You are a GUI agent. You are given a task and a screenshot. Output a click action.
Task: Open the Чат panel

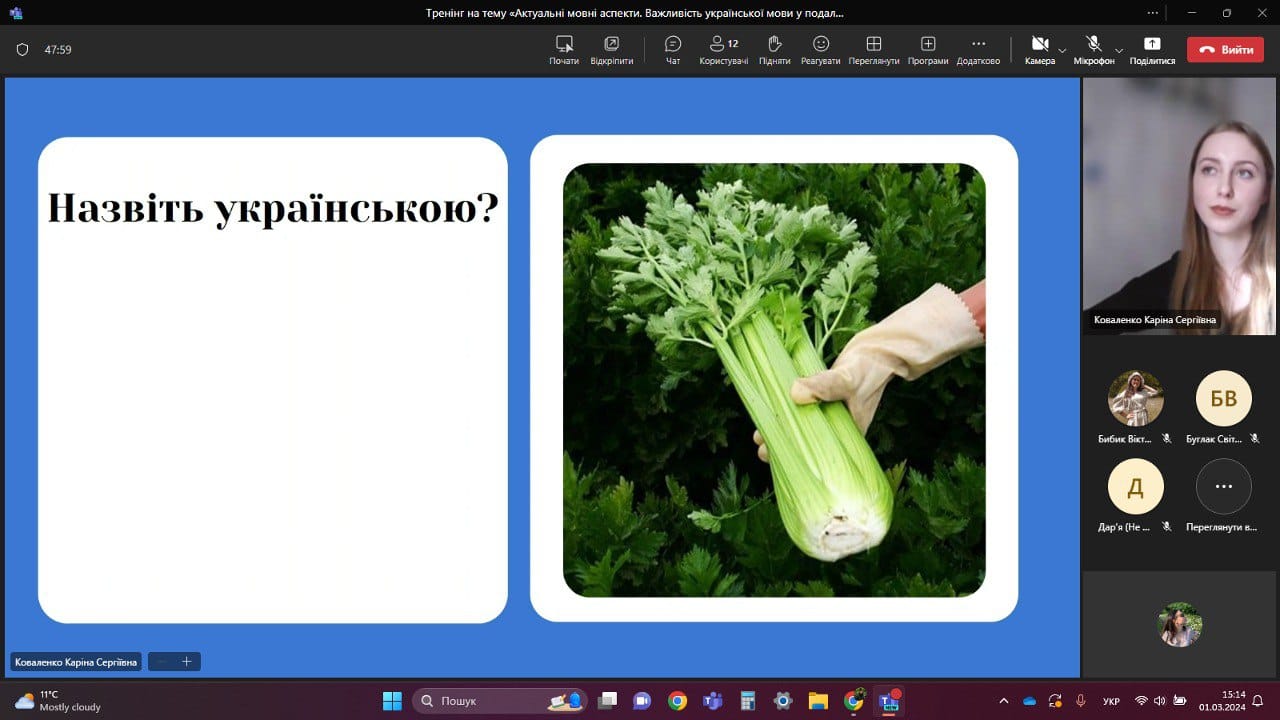(673, 49)
